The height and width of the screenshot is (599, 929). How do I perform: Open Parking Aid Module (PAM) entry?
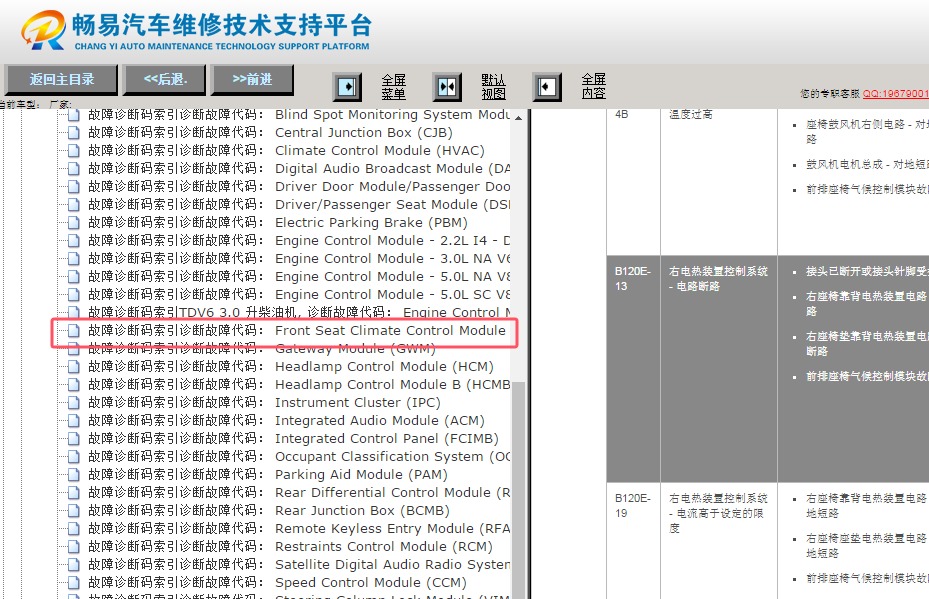268,475
